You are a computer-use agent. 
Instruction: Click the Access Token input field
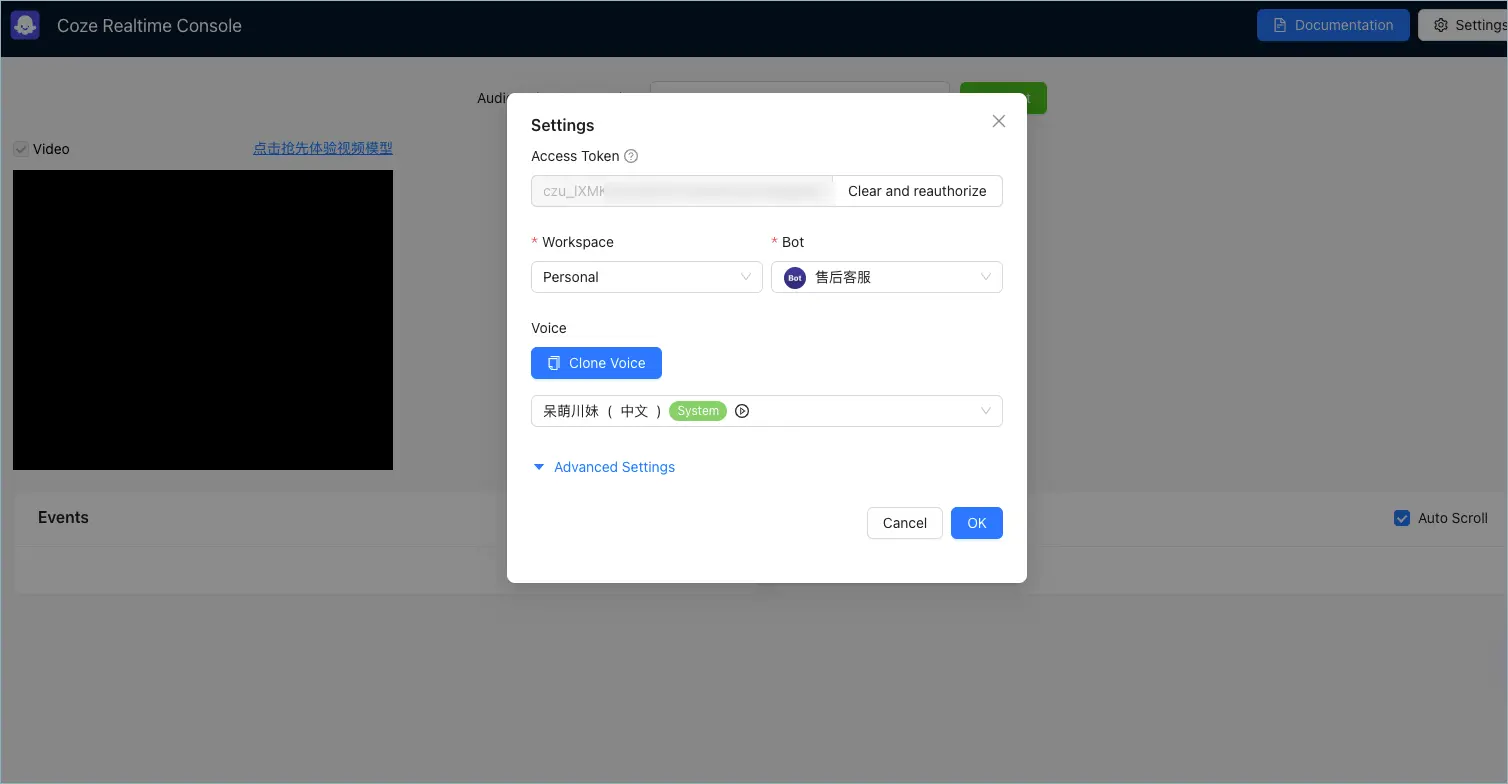(x=682, y=191)
